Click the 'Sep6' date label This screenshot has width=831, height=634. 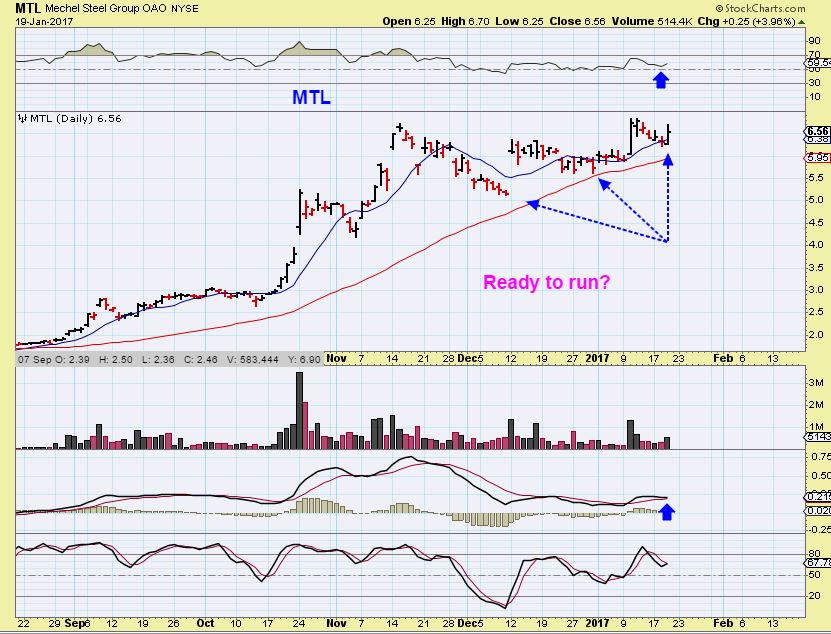[77, 623]
